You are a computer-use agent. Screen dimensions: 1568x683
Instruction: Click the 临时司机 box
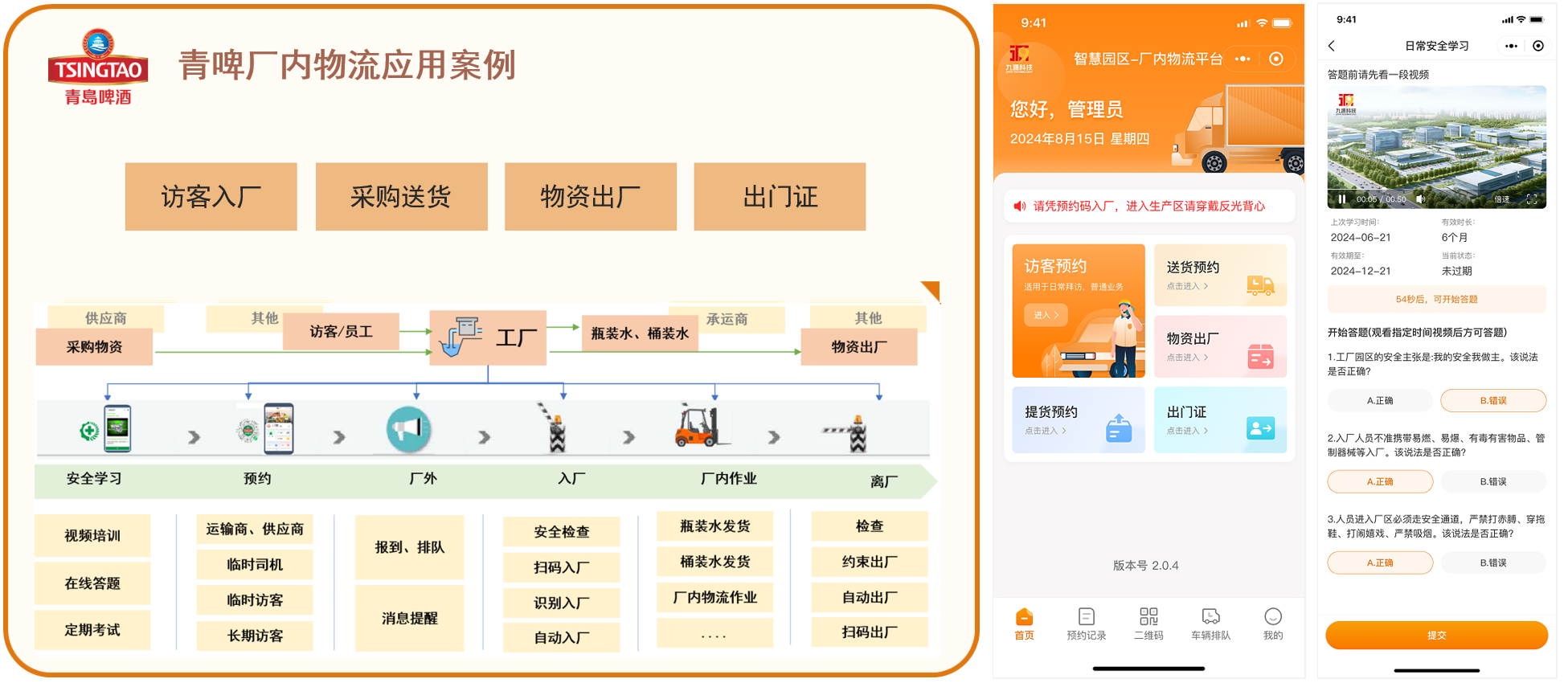point(255,565)
